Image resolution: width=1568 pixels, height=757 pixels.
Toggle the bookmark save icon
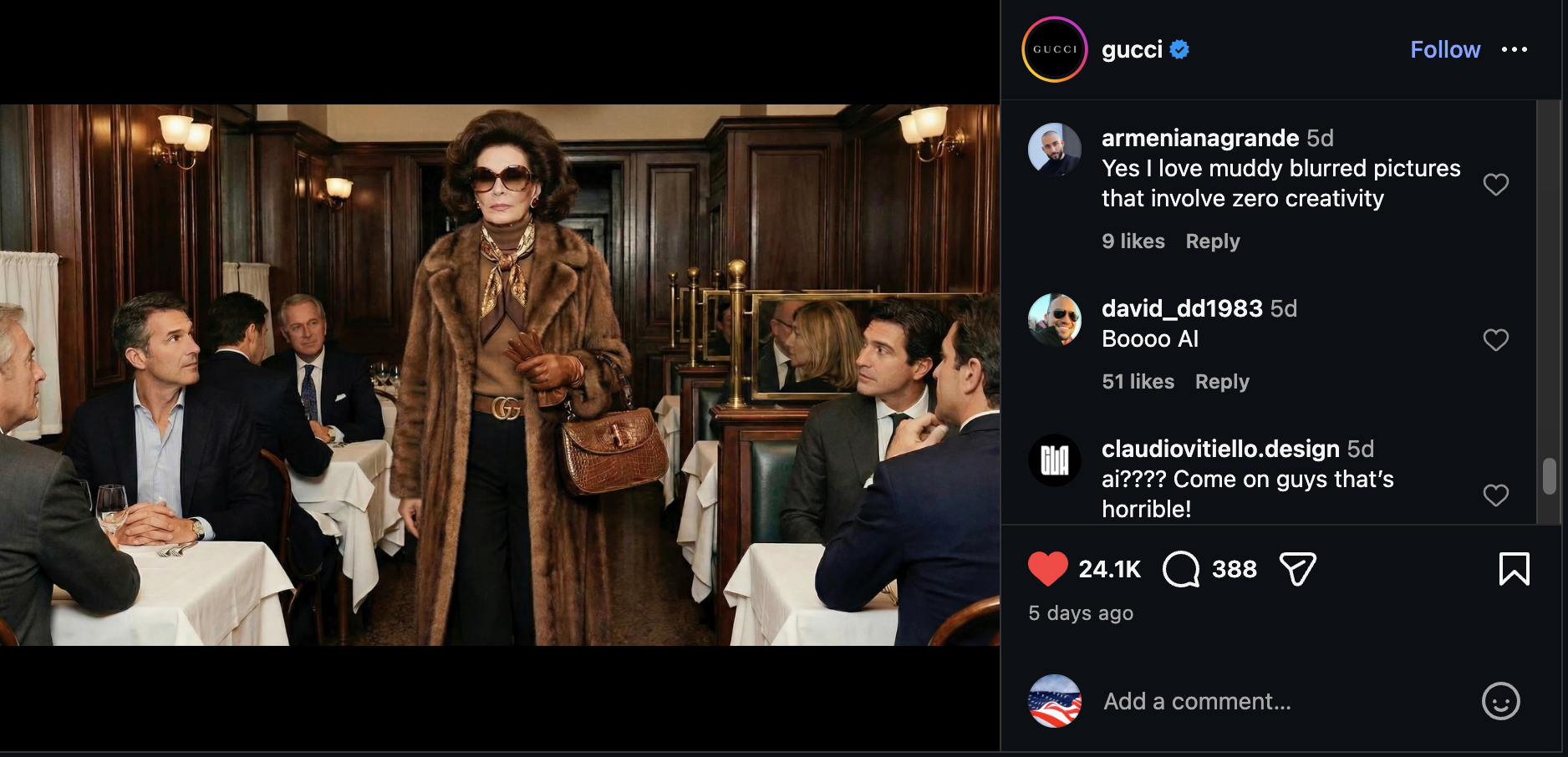point(1515,569)
